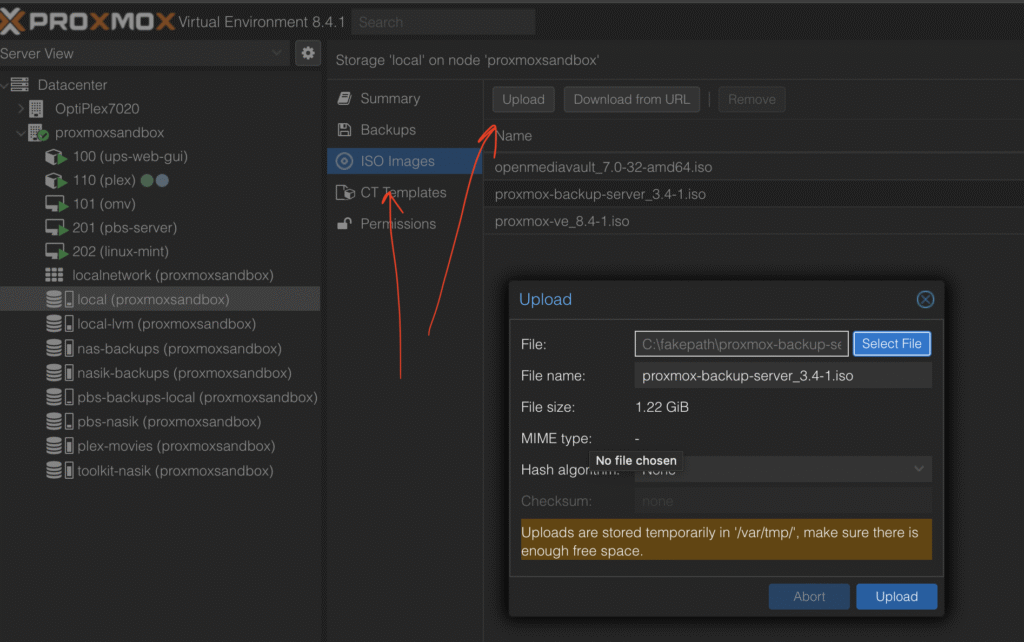Select VM 101 omv monitor icon
Screen dimensions: 1024x642
pos(56,204)
